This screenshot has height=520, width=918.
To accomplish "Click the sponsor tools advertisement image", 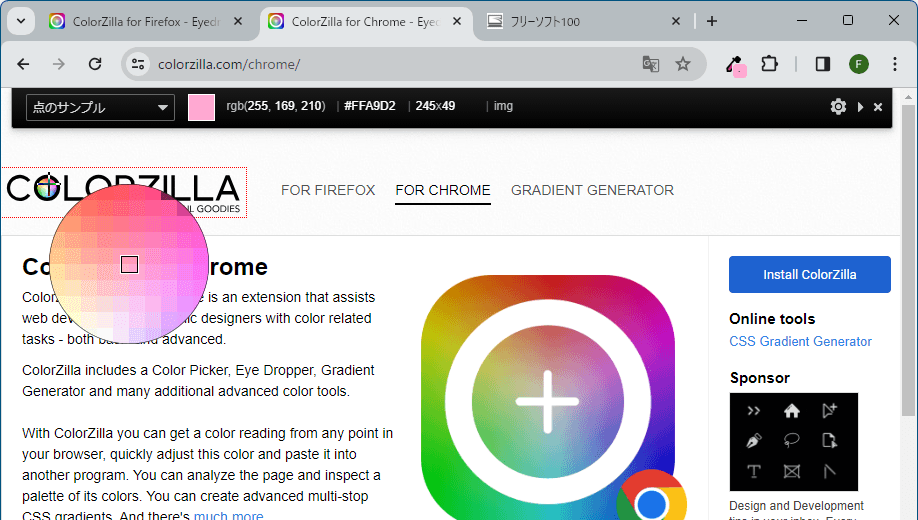I will 793,442.
